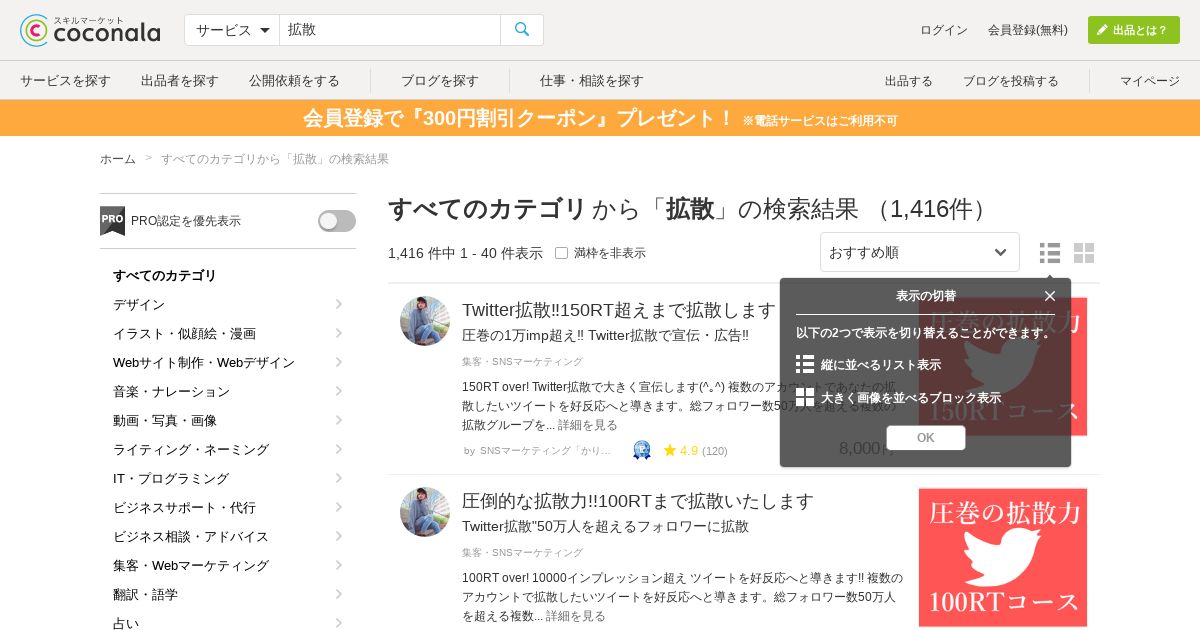Open 仕事・相談を探す menu
This screenshot has height=630, width=1200.
coord(592,80)
